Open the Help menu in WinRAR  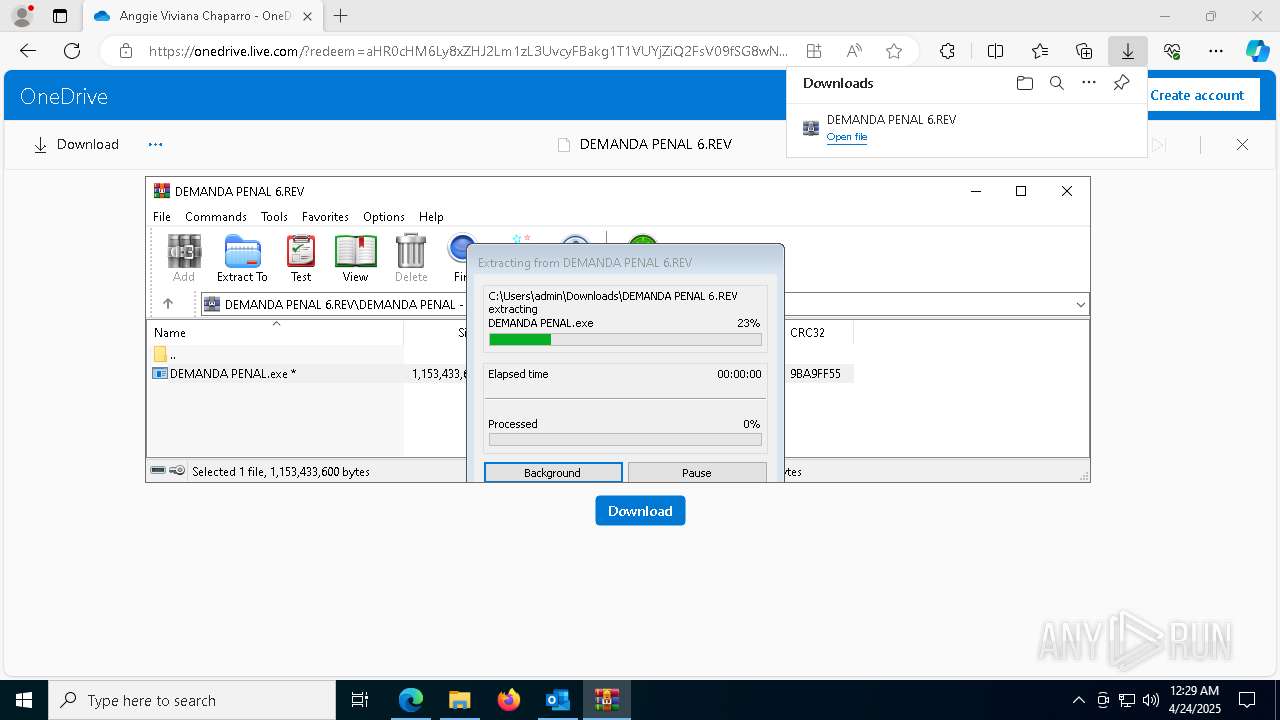(x=431, y=217)
